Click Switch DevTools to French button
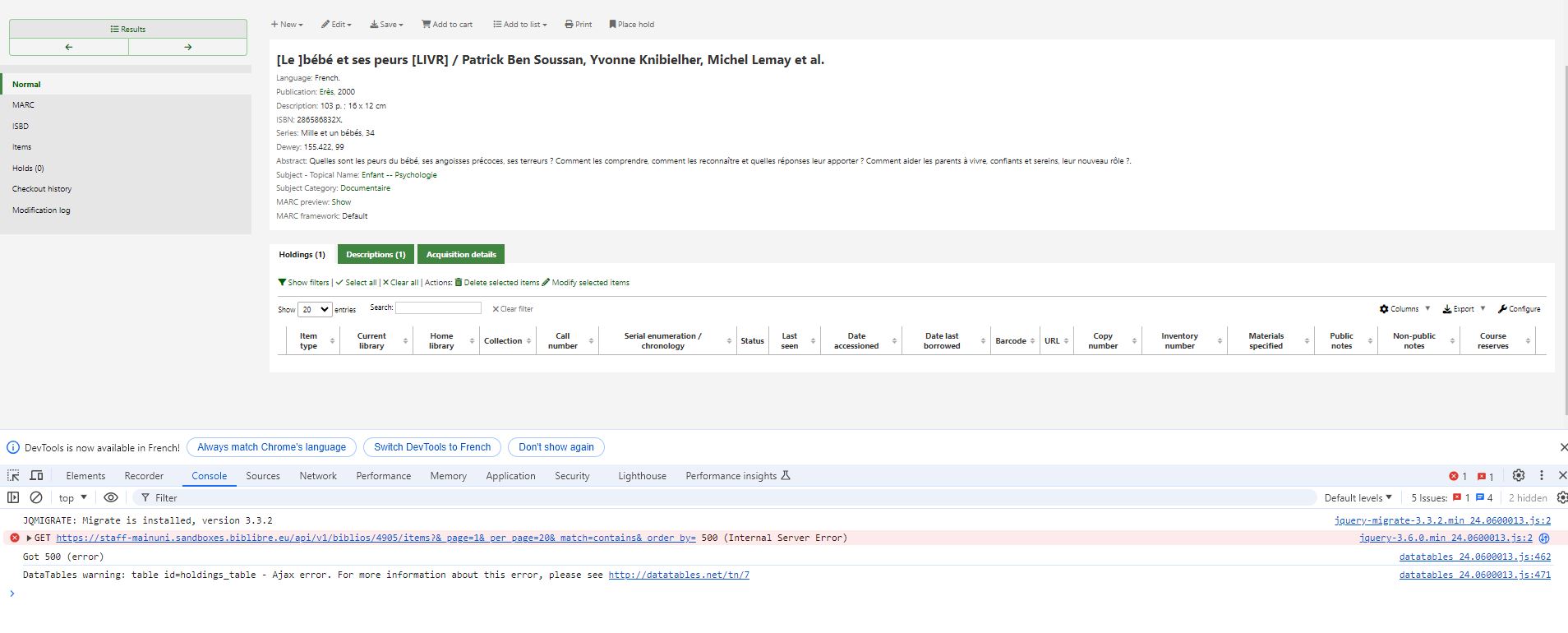The width and height of the screenshot is (1568, 633). click(x=432, y=447)
